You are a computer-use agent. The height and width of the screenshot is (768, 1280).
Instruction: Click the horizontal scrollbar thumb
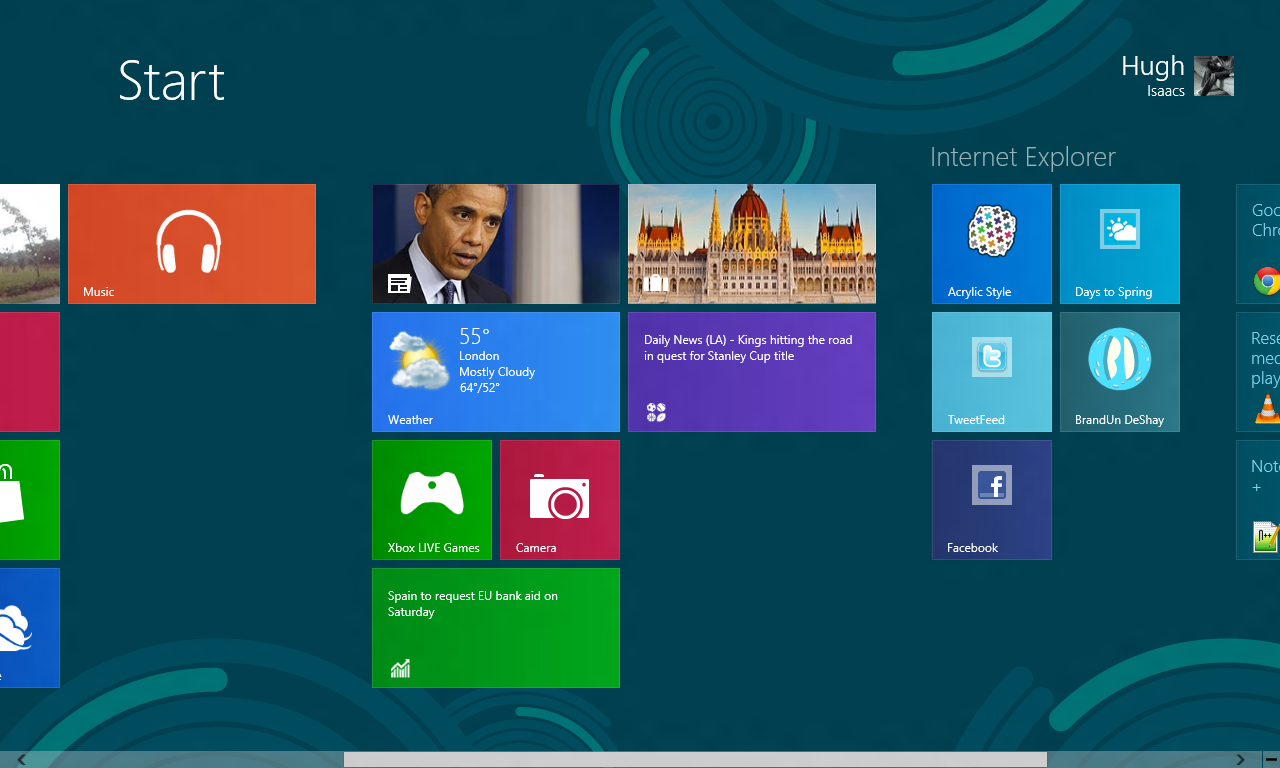695,760
